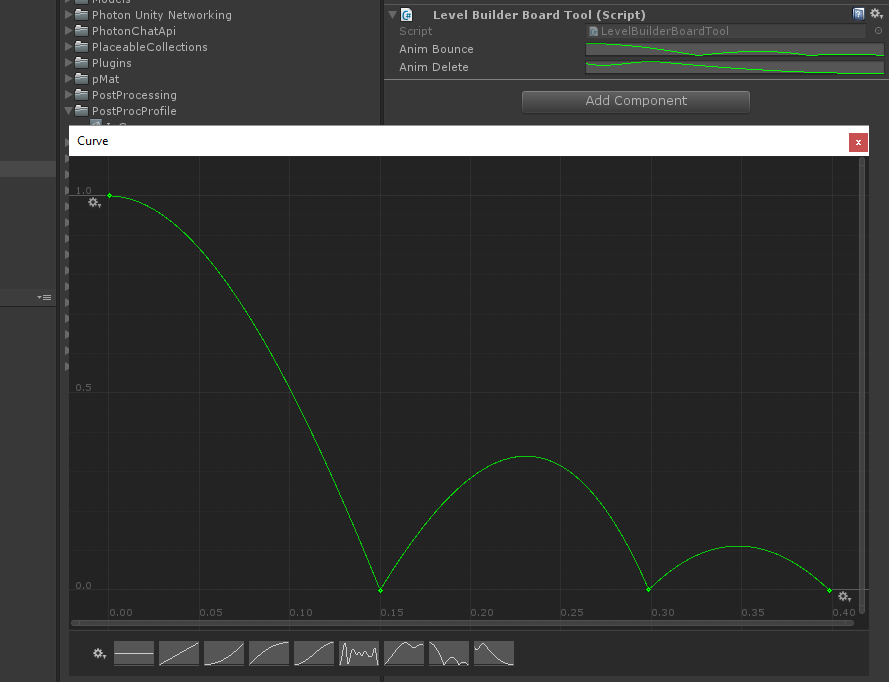Choose the ease-in curve preset

pyautogui.click(x=224, y=654)
